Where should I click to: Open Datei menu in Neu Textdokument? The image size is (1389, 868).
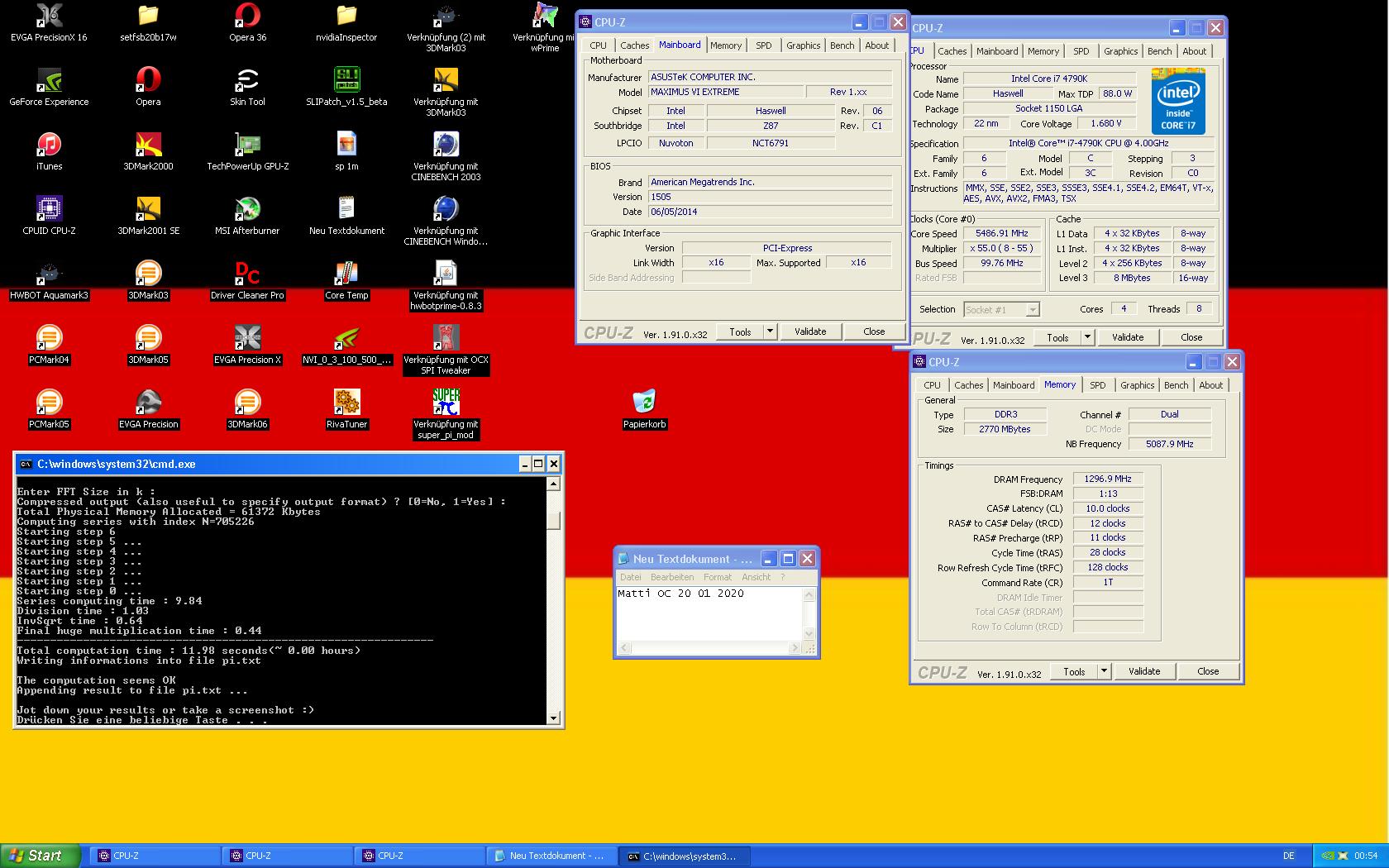pyautogui.click(x=631, y=577)
